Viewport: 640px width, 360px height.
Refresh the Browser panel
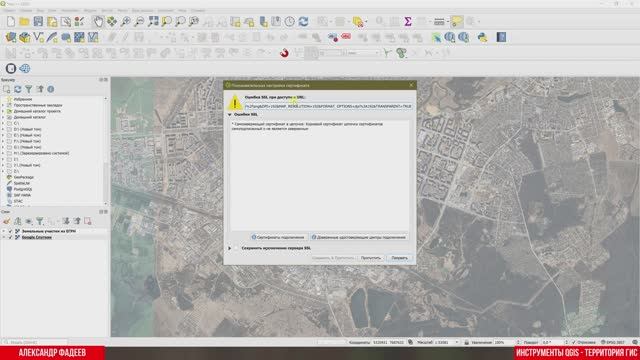[18, 89]
